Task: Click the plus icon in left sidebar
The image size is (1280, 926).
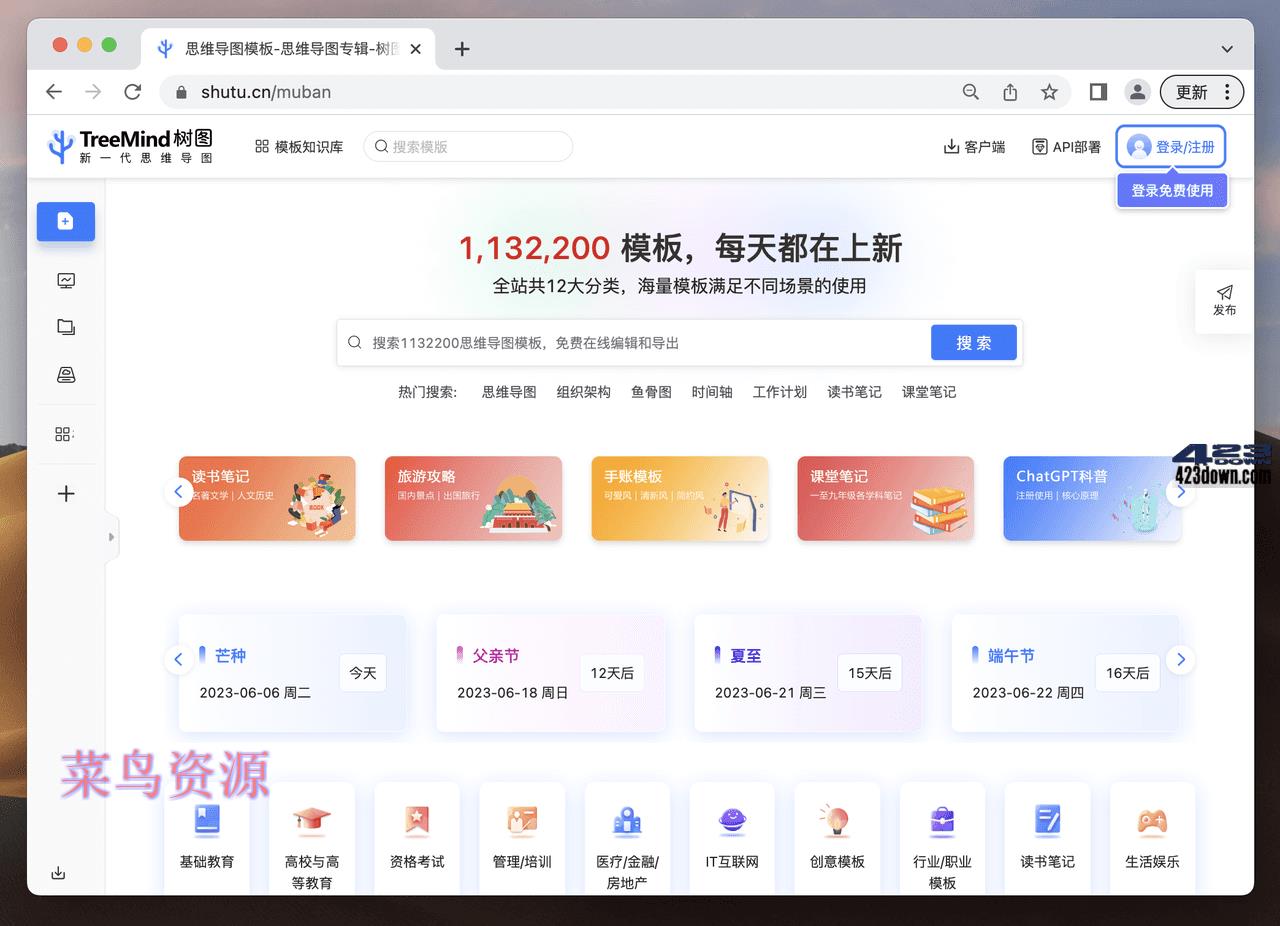Action: [x=66, y=493]
